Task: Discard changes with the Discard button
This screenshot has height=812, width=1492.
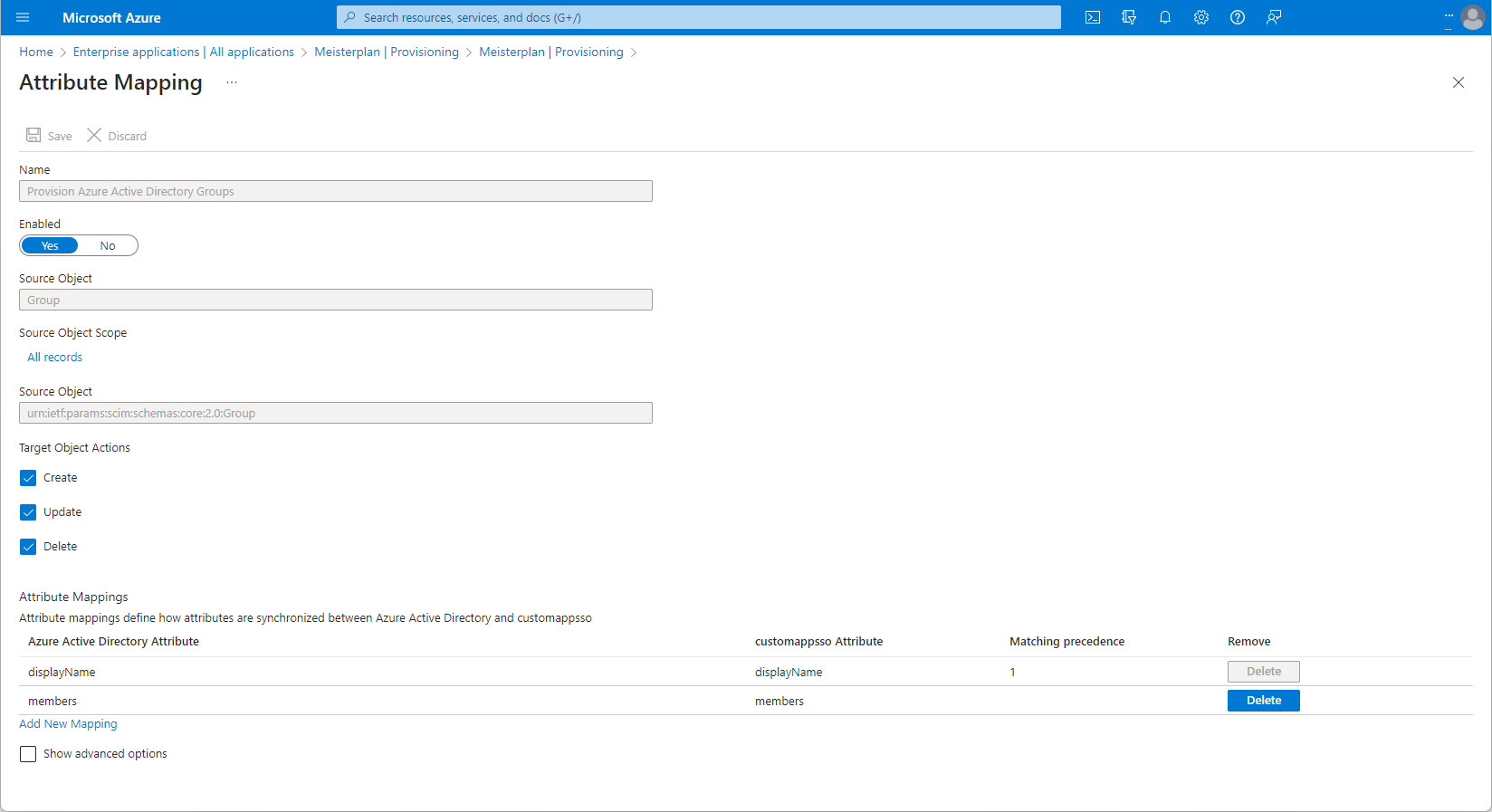Action: click(x=117, y=136)
